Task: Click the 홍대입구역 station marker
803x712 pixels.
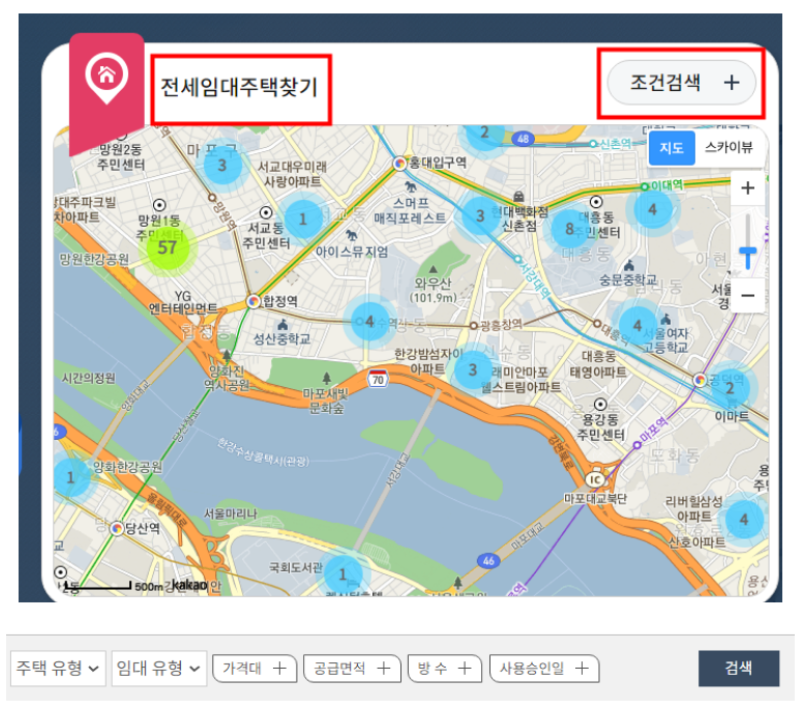Action: 400,163
